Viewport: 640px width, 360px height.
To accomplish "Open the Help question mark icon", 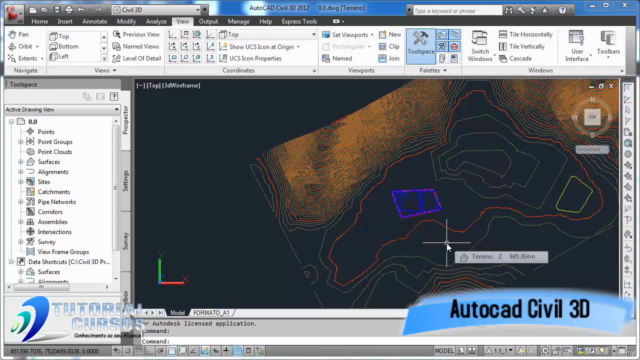I will [562, 10].
